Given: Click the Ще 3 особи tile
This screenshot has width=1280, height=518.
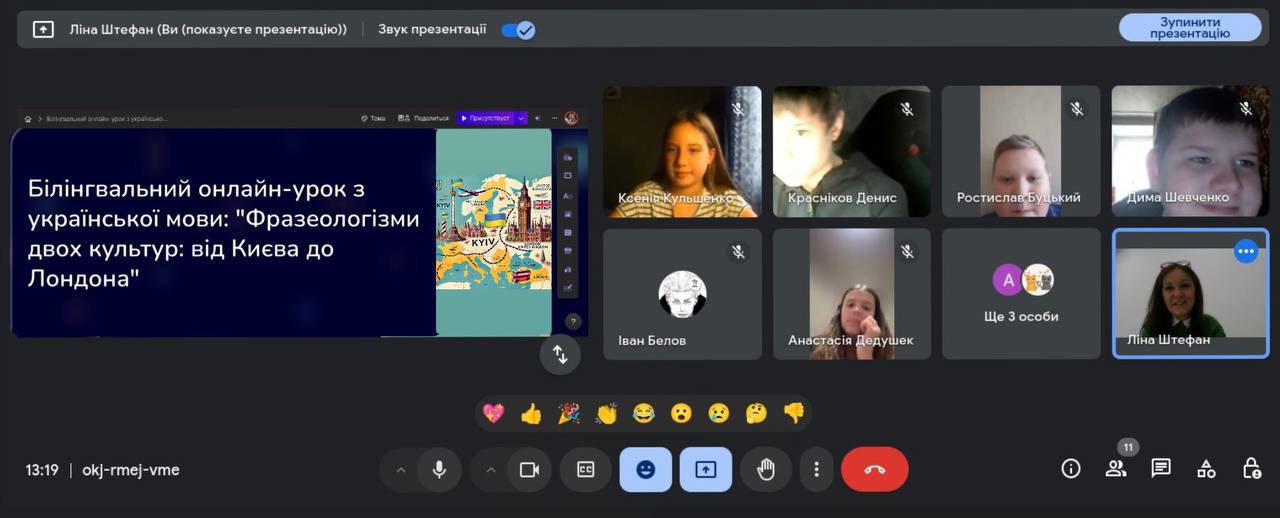Looking at the screenshot, I should (x=1021, y=294).
